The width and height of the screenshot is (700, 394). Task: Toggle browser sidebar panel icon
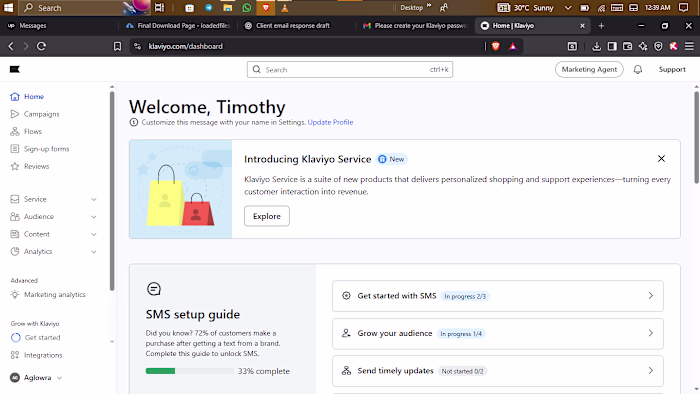coord(612,46)
